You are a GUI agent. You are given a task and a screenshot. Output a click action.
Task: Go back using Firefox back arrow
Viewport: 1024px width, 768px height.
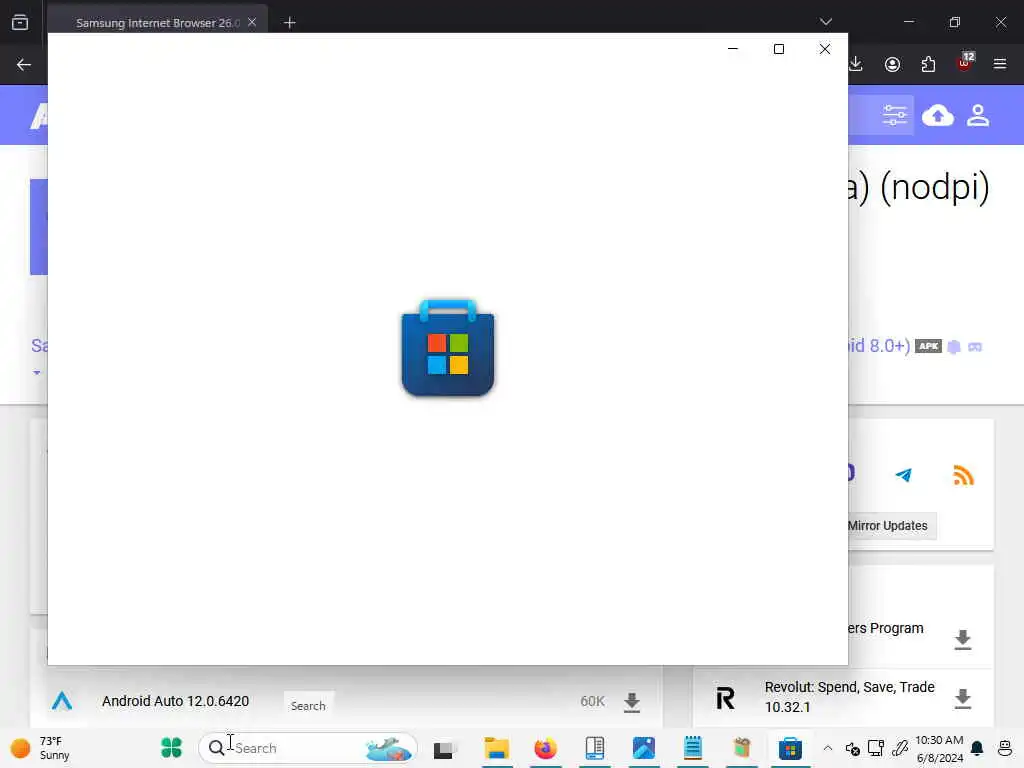pyautogui.click(x=24, y=64)
